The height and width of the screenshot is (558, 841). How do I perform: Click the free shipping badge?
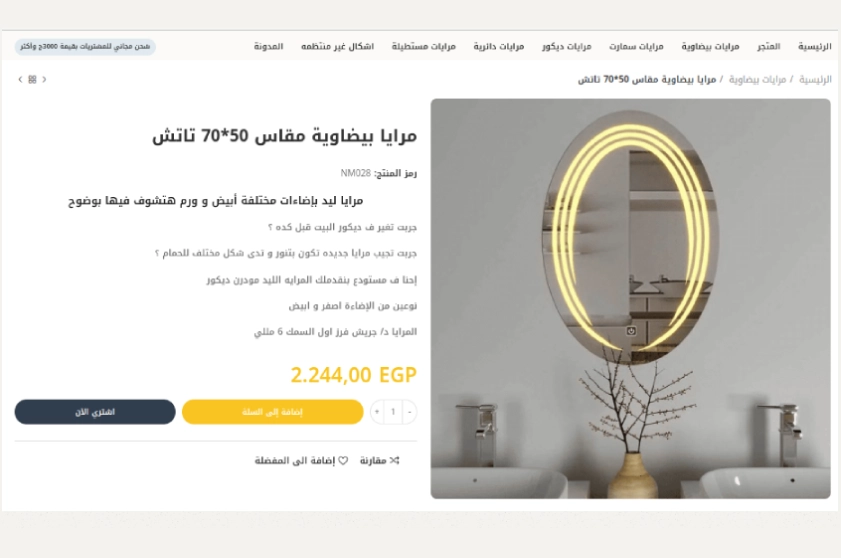click(85, 47)
